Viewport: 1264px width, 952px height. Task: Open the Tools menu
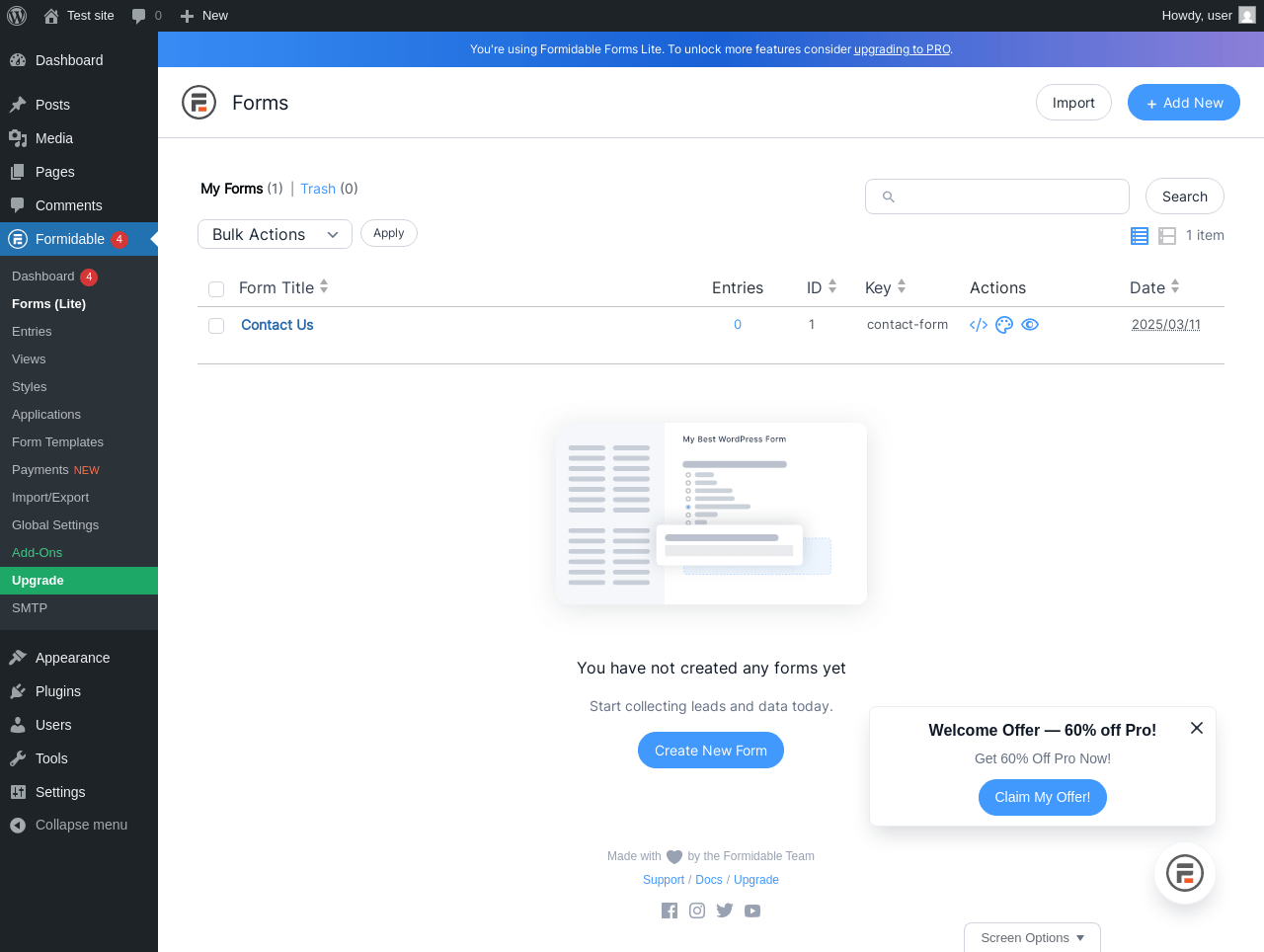click(79, 758)
